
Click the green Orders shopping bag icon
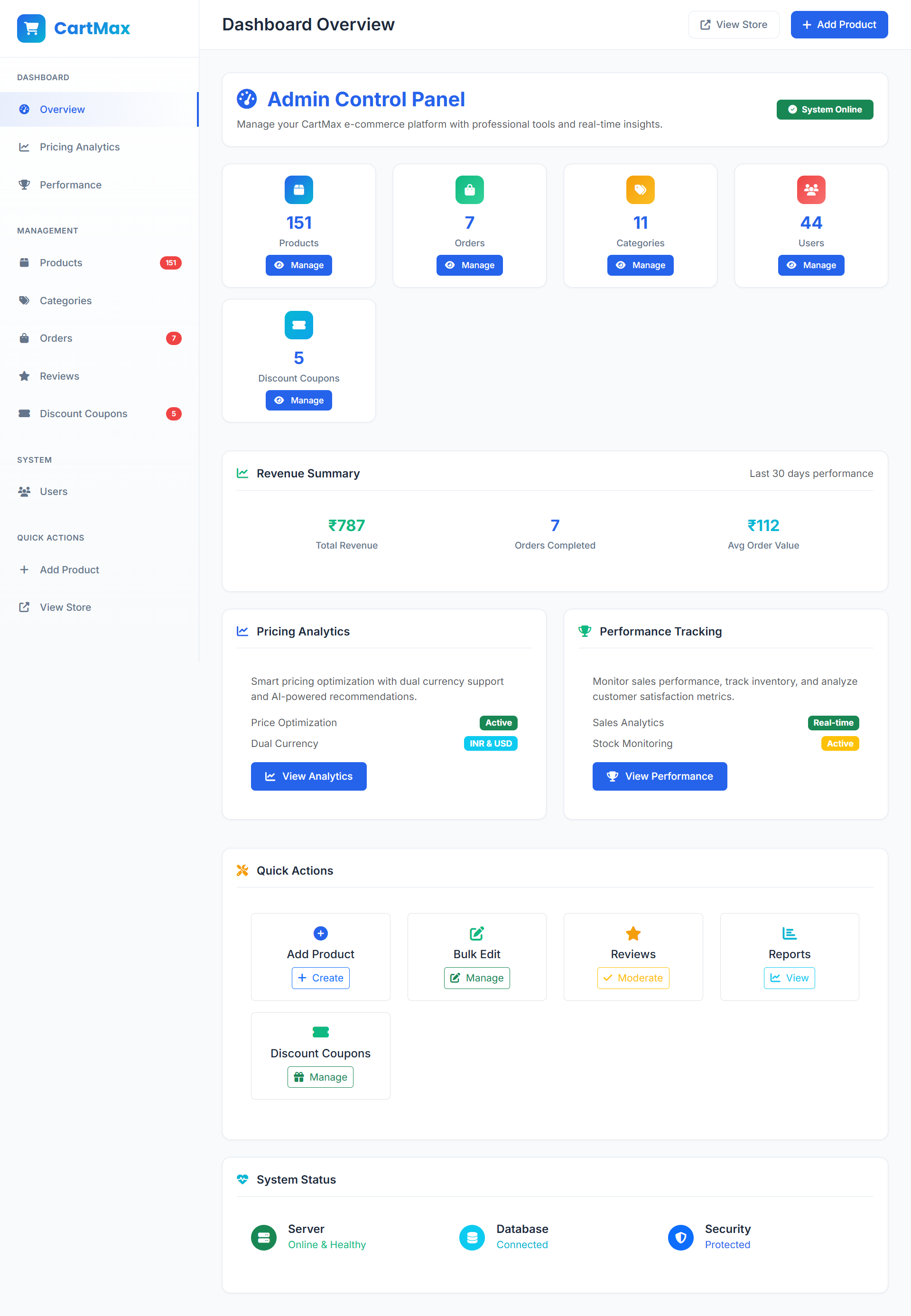click(469, 189)
